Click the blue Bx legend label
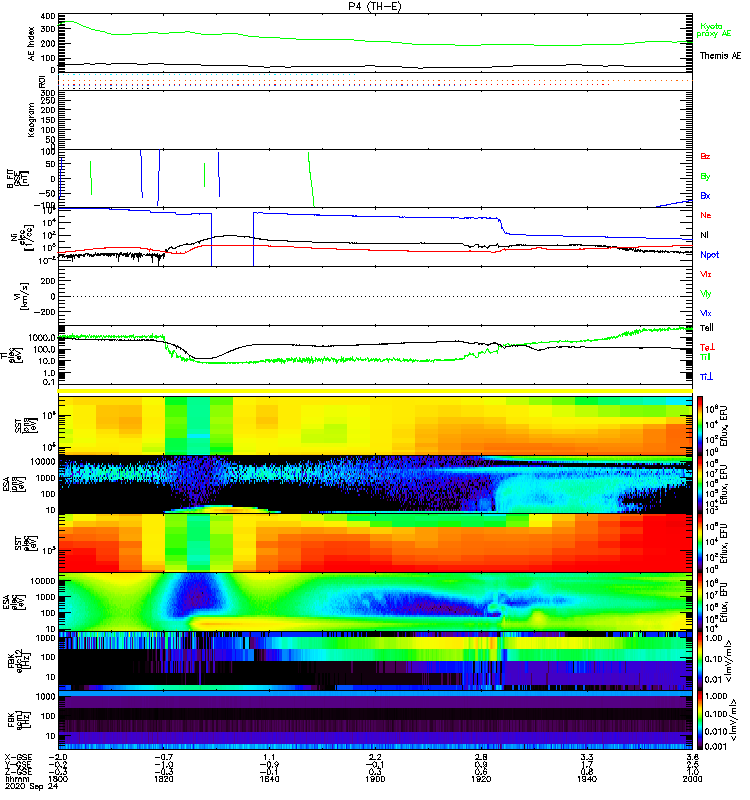This screenshot has height=800, width=750. coord(705,196)
